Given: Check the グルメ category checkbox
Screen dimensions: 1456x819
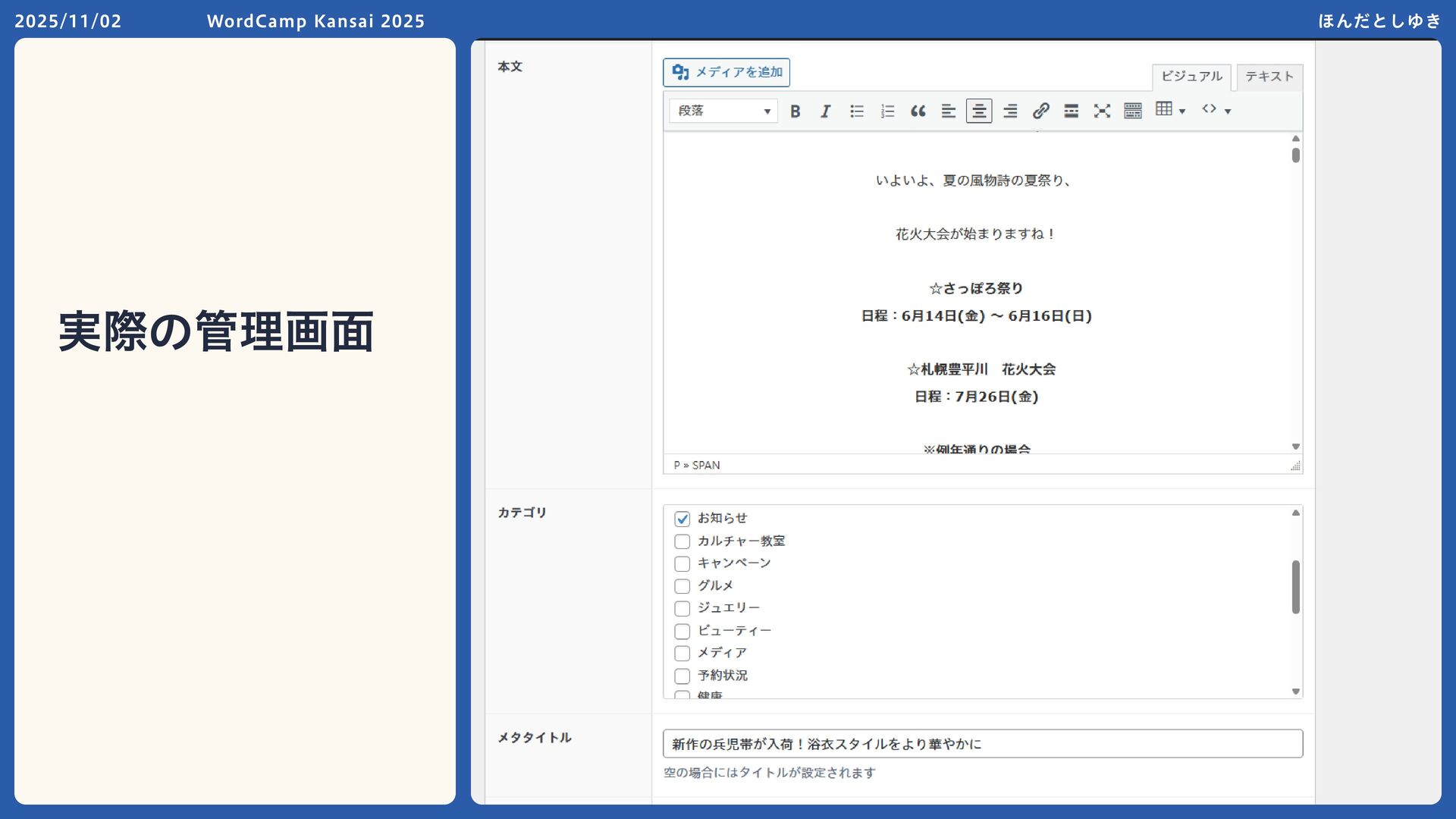Looking at the screenshot, I should pyautogui.click(x=682, y=586).
